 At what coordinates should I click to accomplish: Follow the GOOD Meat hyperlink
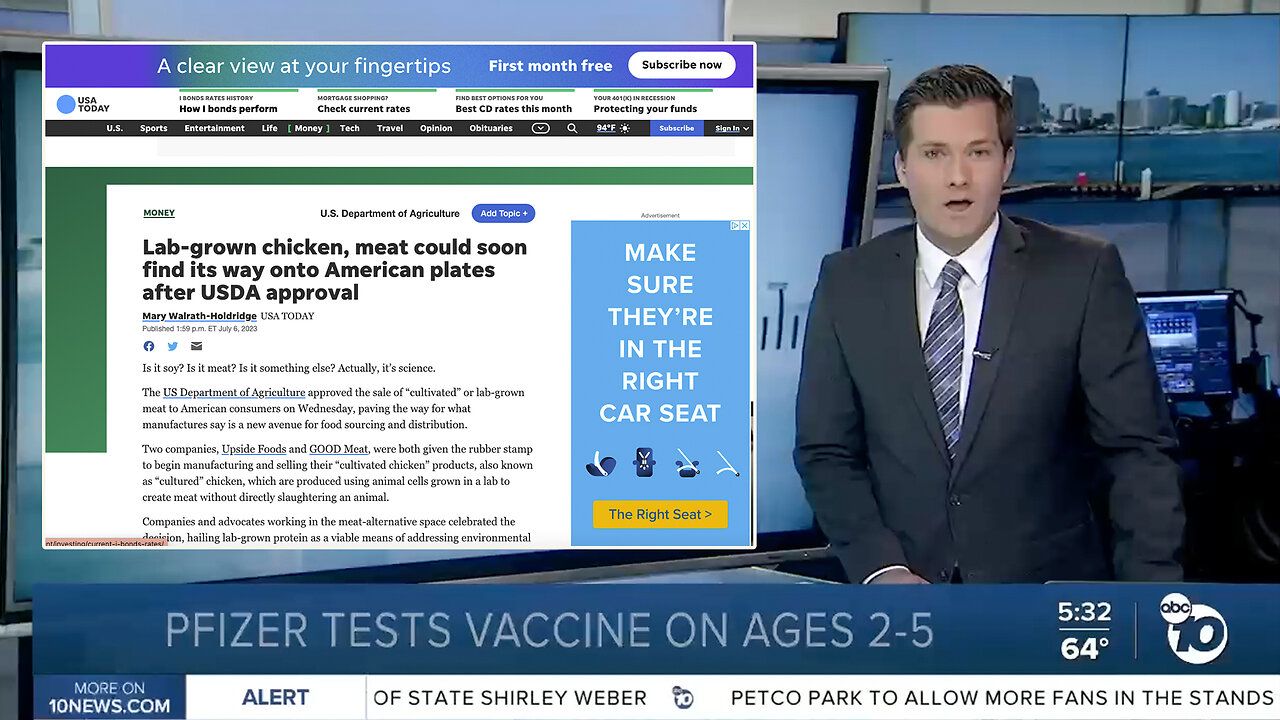click(x=339, y=449)
